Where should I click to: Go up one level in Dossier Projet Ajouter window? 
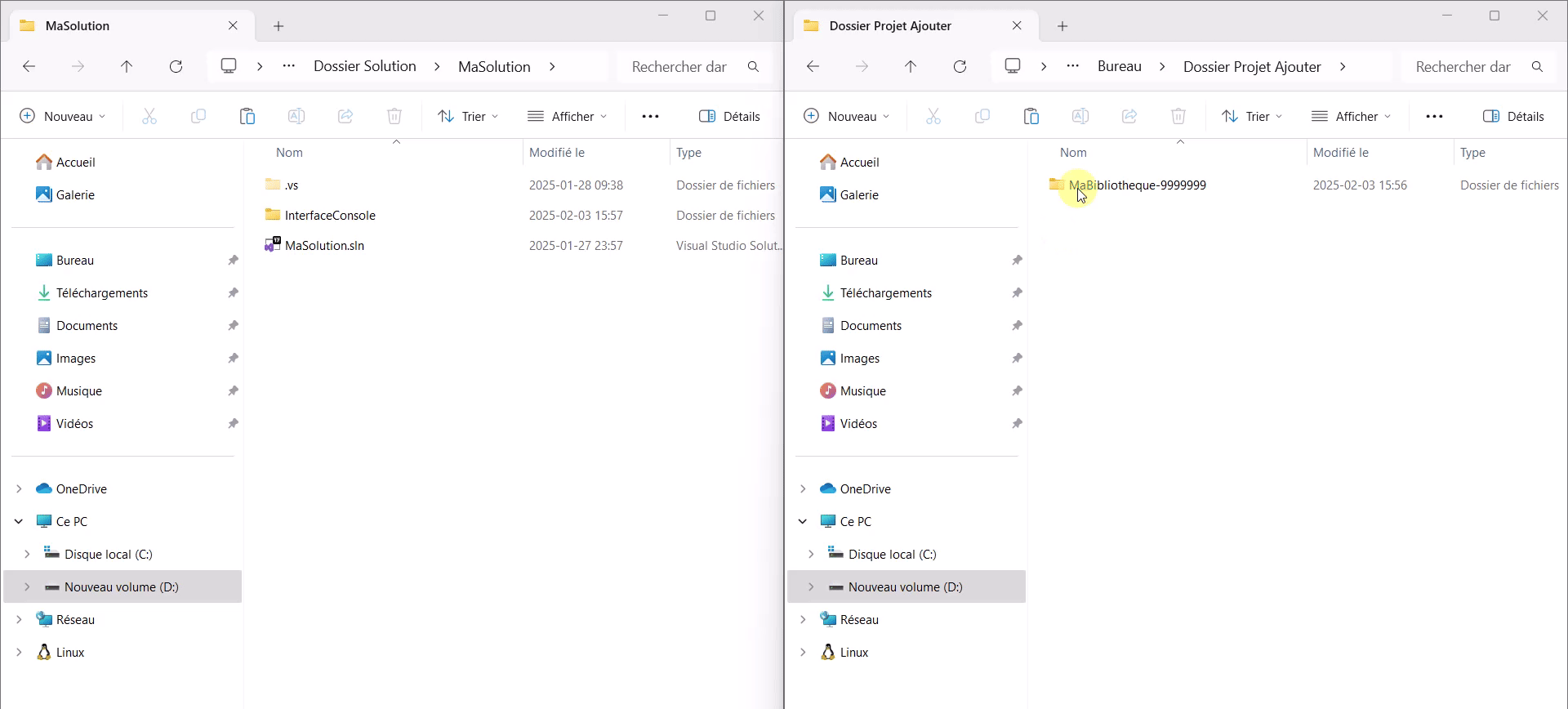pos(911,67)
